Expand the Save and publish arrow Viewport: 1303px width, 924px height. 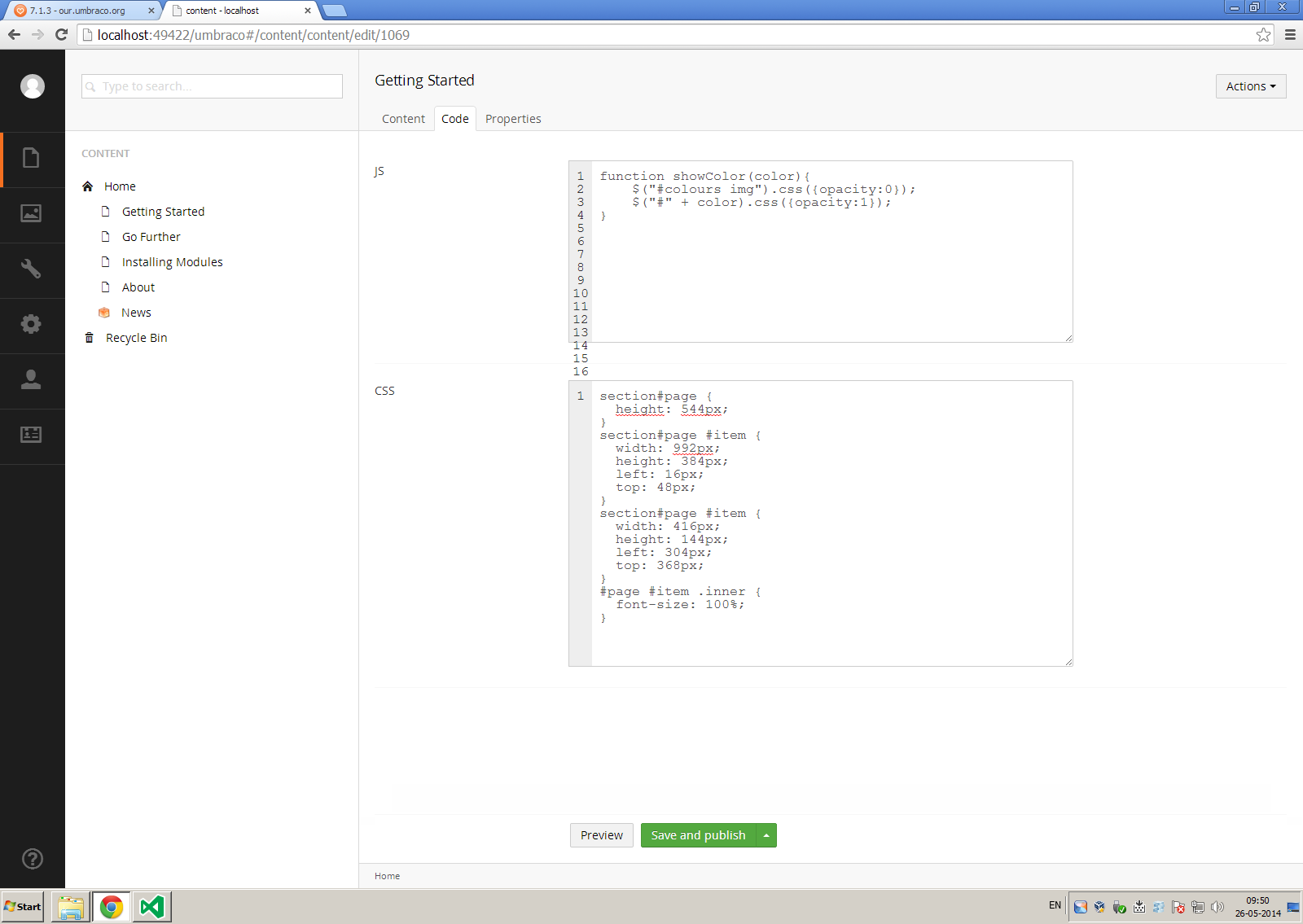pyautogui.click(x=766, y=835)
